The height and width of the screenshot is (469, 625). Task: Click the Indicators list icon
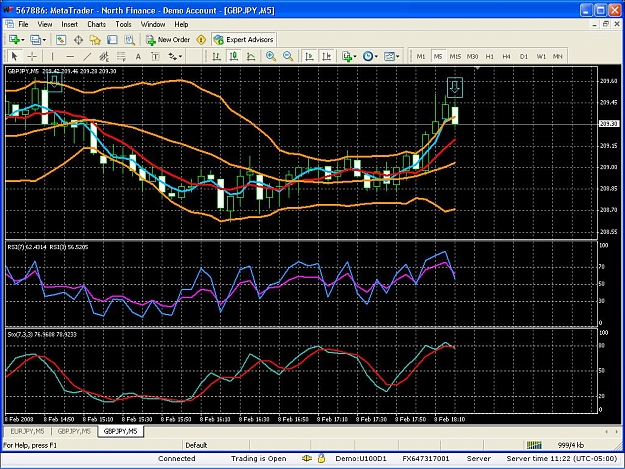[x=347, y=56]
